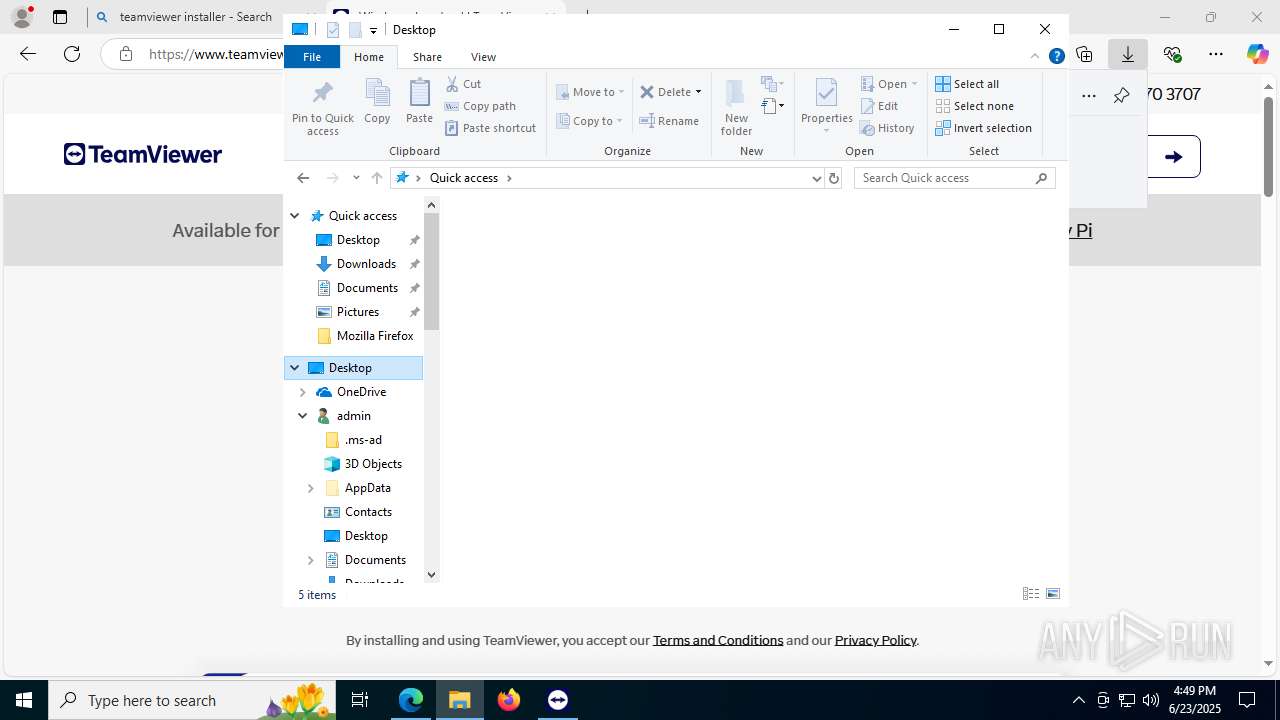Click the Open command in ribbon
The image size is (1280, 720).
click(889, 84)
